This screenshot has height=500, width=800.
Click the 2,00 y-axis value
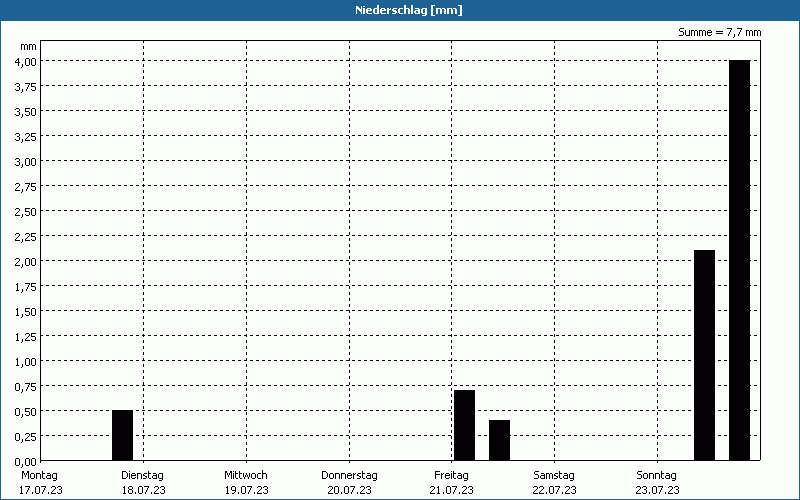pos(26,262)
